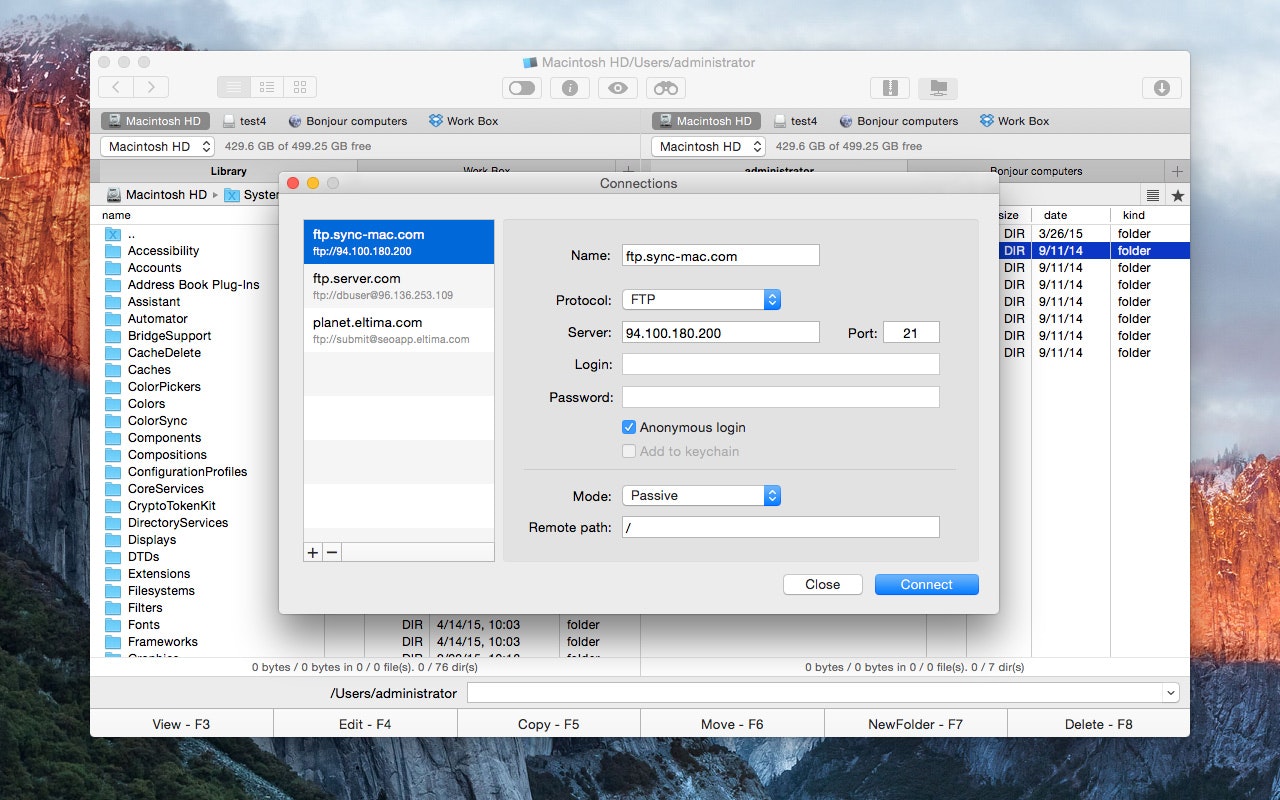1280x800 pixels.
Task: Open the info icon in the toolbar
Action: click(570, 88)
